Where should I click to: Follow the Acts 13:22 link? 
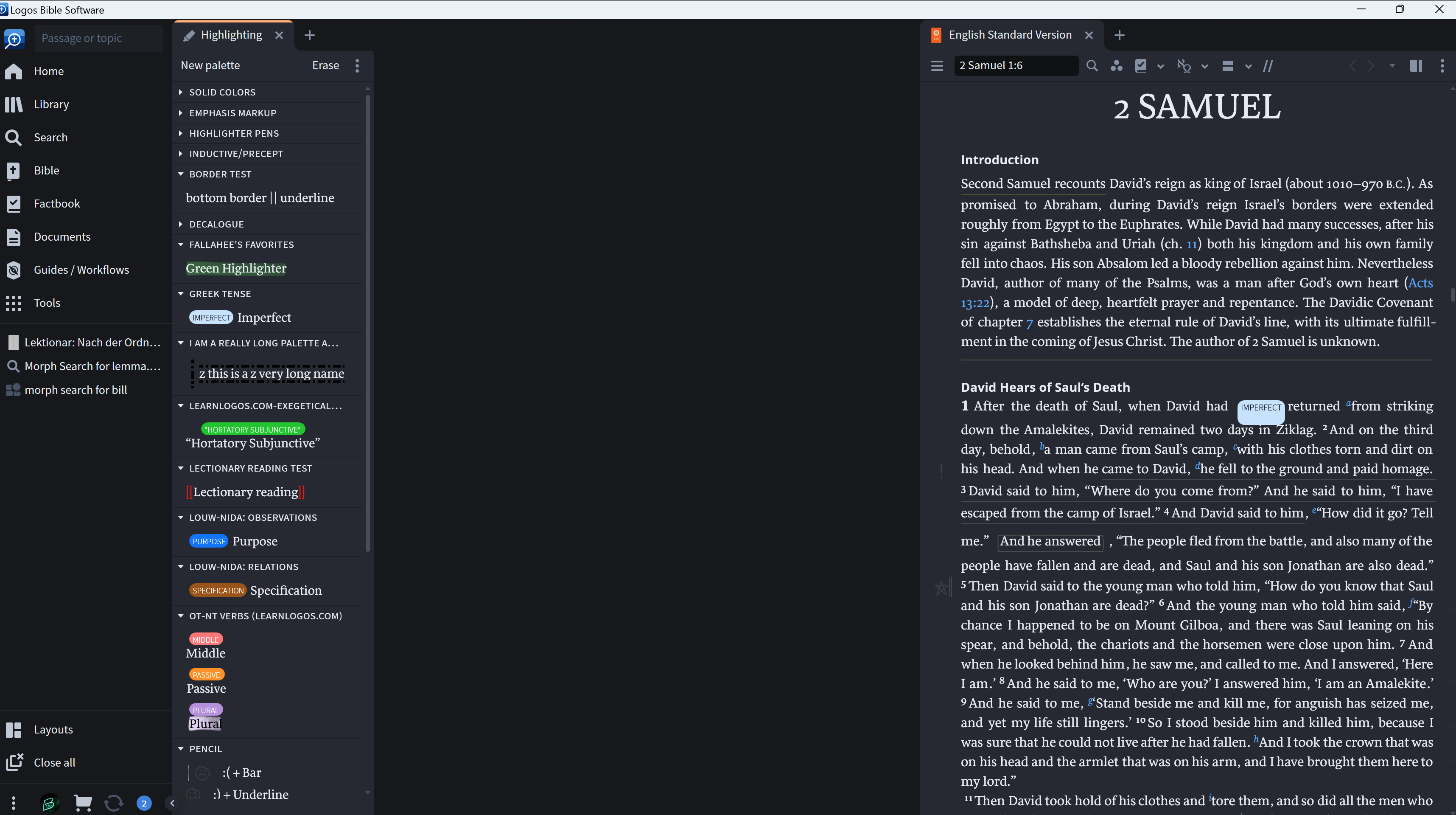[x=1420, y=283]
